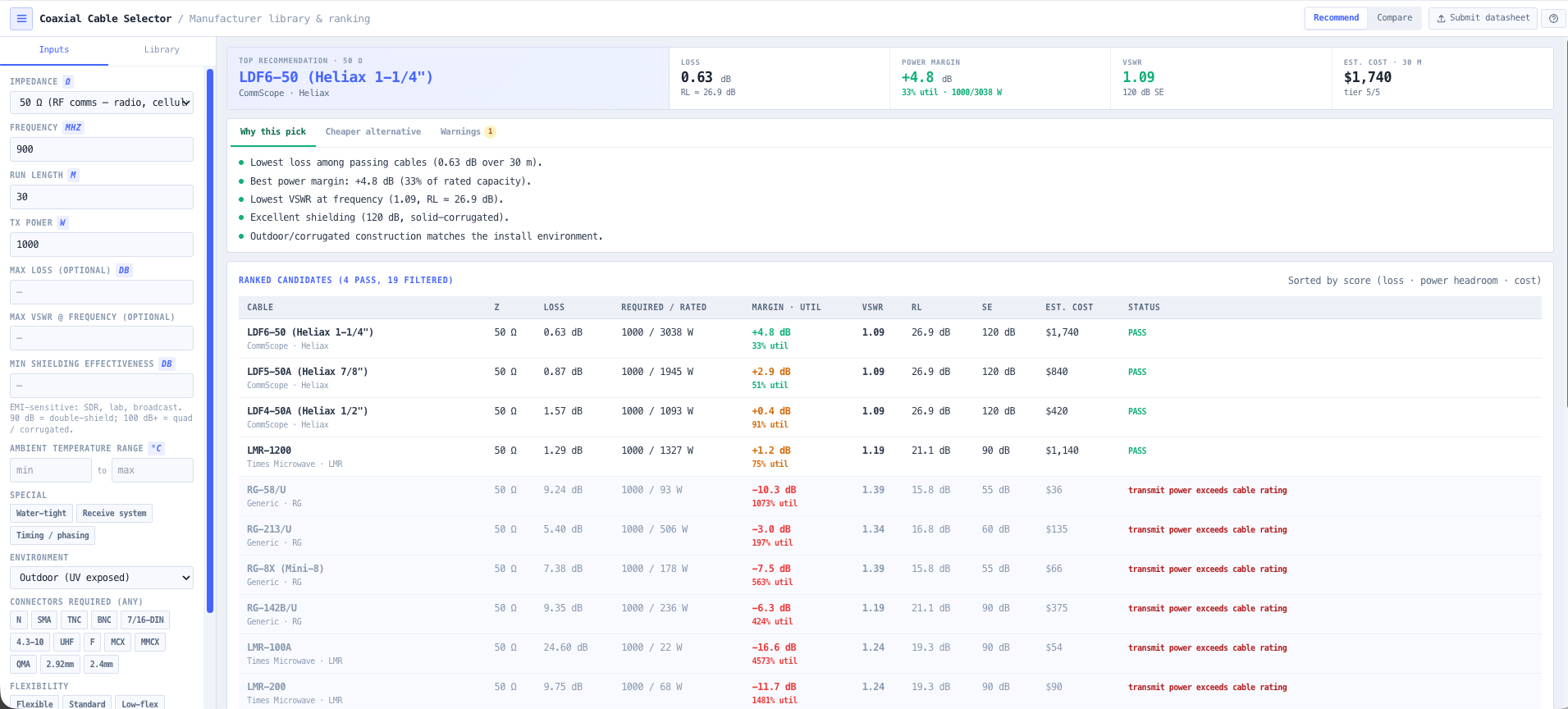The image size is (1568, 709).
Task: Select the 2.4mm connector chip
Action: tap(102, 665)
